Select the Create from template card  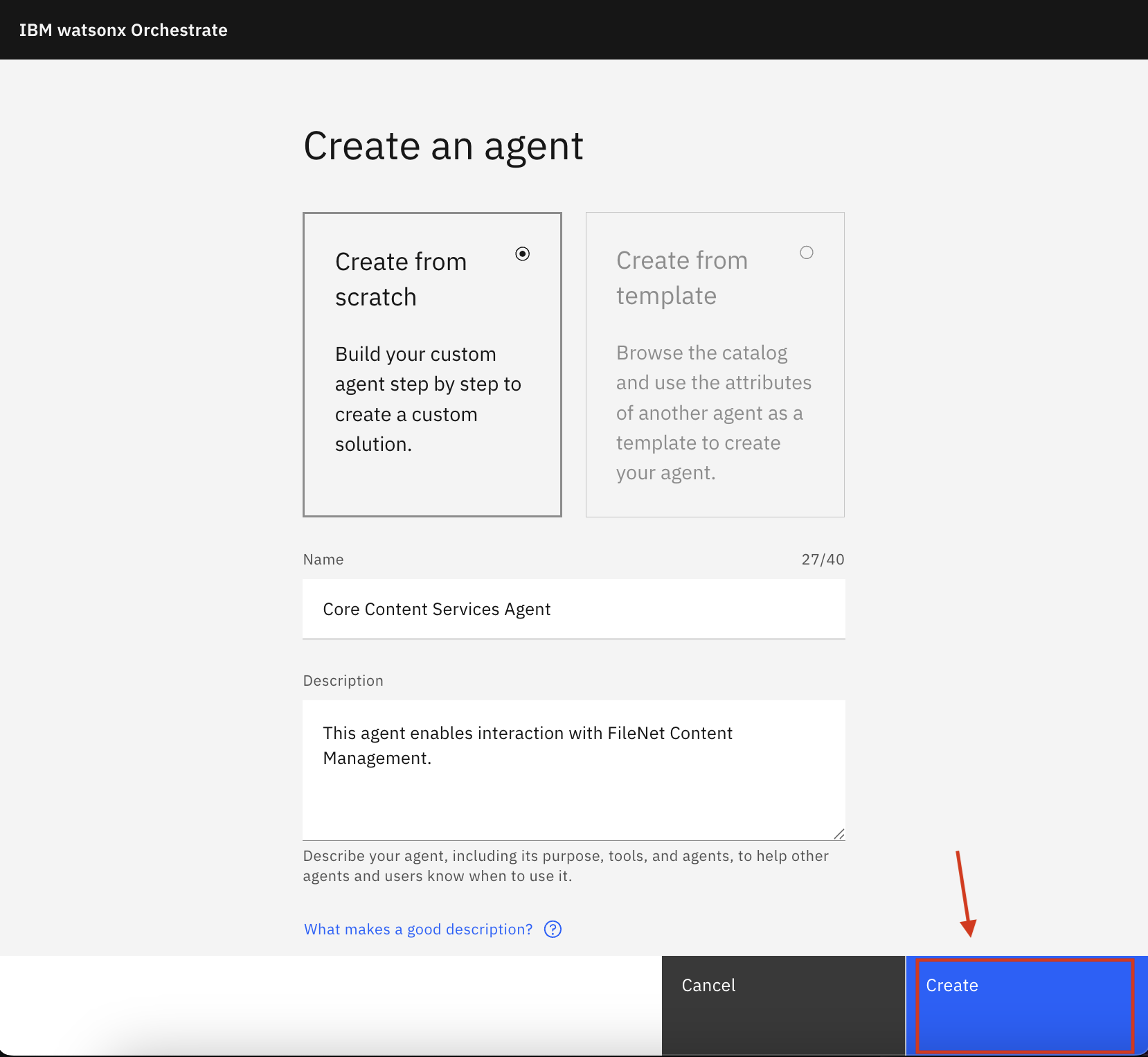click(x=715, y=364)
